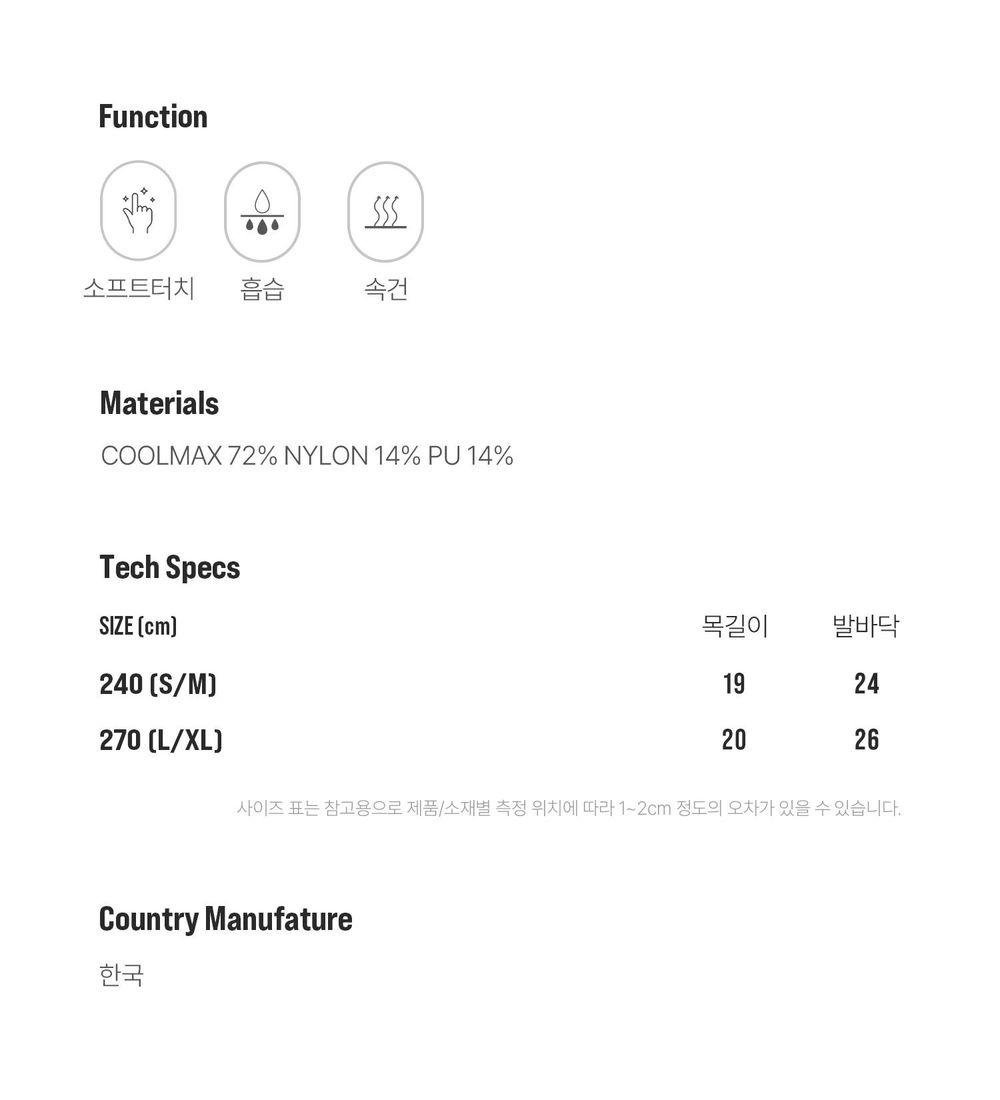Click the SIZE (cm) column header

click(x=138, y=626)
